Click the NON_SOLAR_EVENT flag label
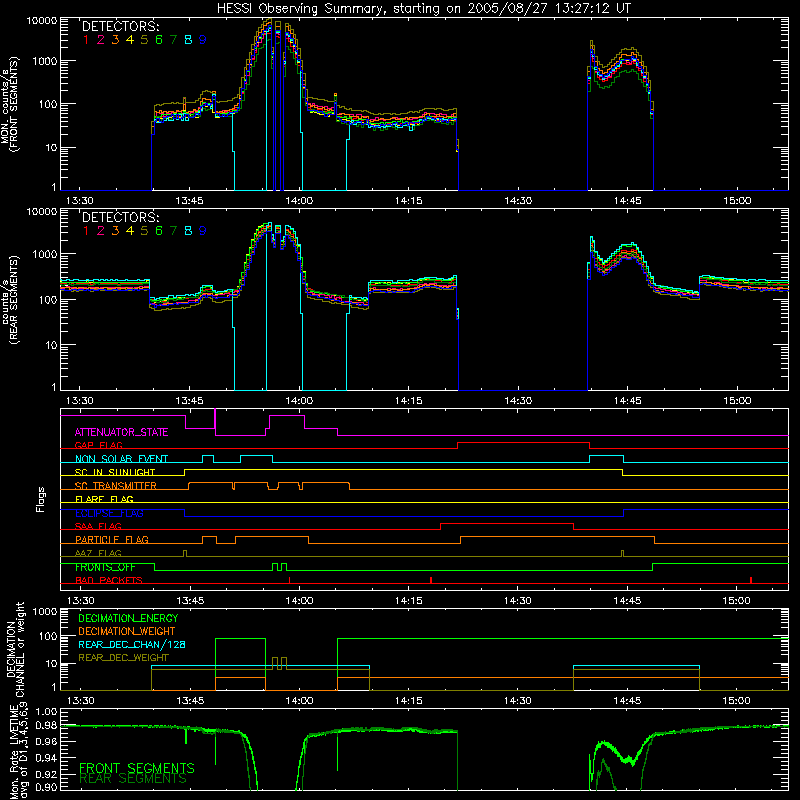Viewport: 800px width, 800px height. [121, 459]
